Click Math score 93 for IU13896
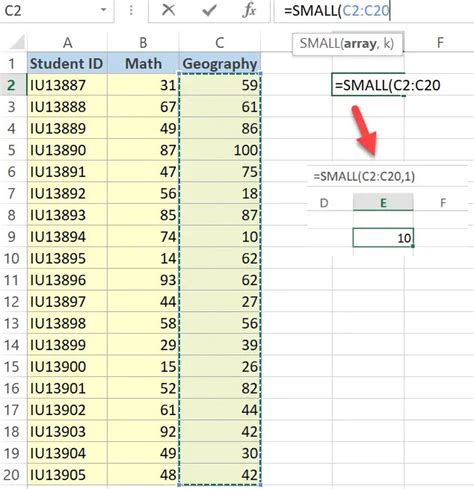 143,280
